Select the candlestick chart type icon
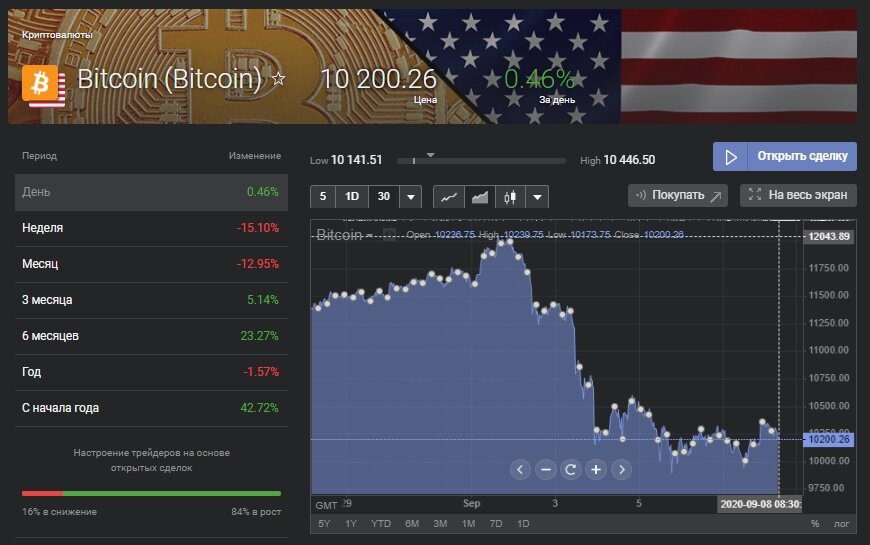The image size is (870, 545). click(511, 197)
